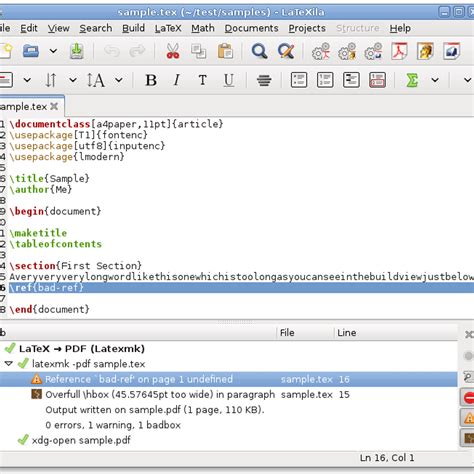Open the Math menu

click(203, 28)
